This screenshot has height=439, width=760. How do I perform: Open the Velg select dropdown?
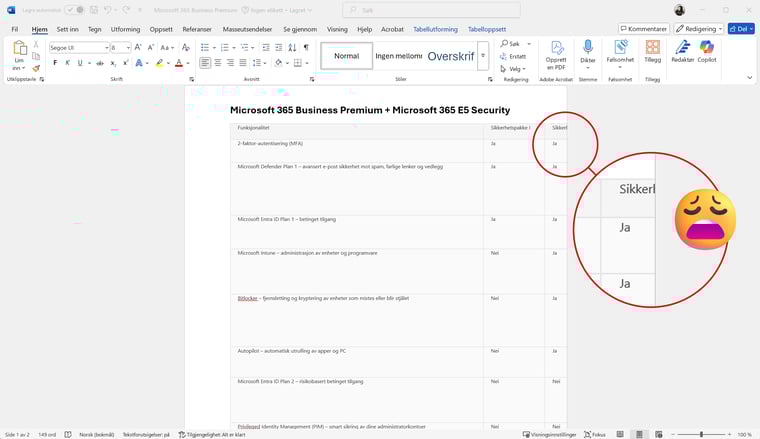(513, 69)
